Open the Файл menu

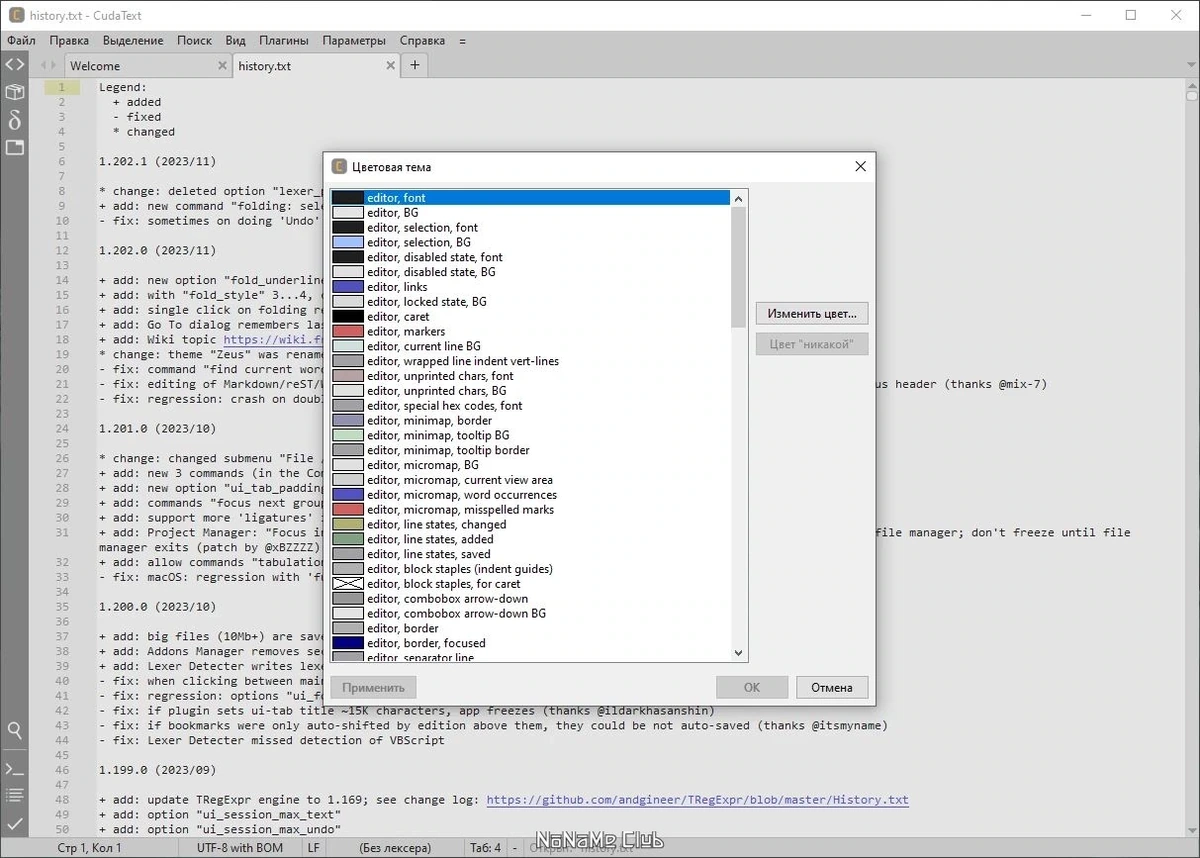[21, 41]
